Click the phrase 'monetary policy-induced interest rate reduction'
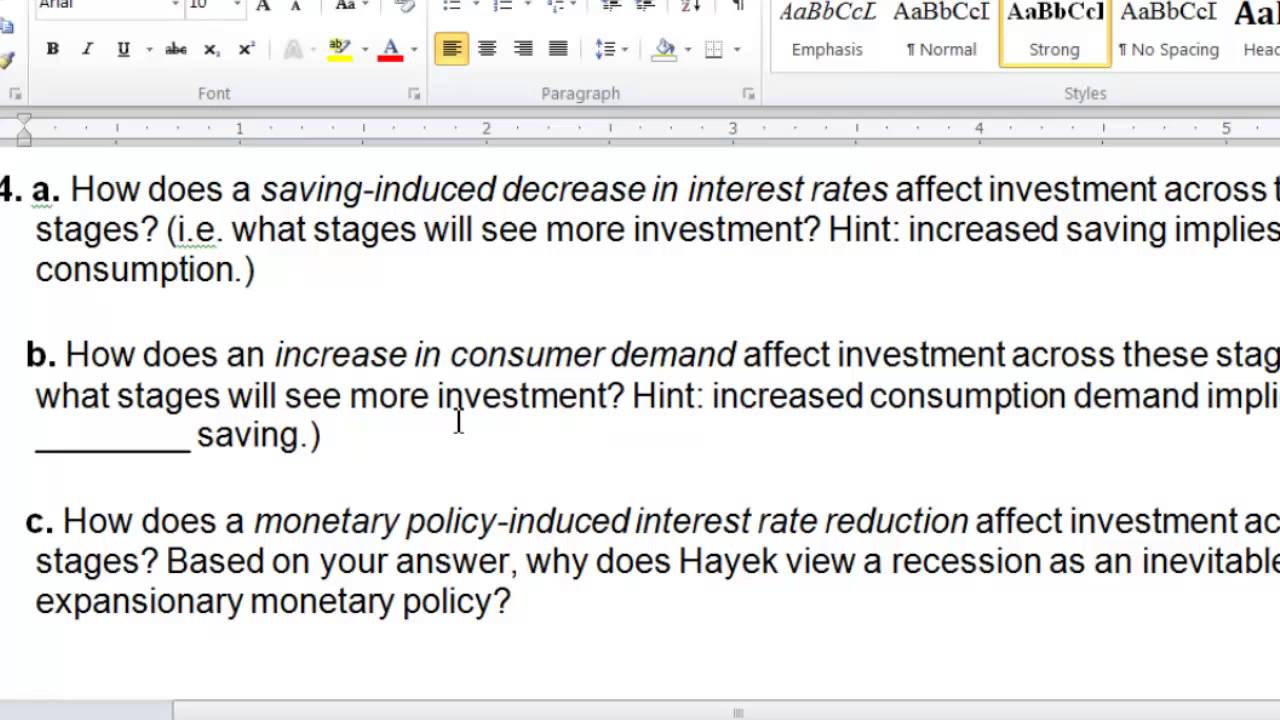Viewport: 1280px width, 720px height. 610,521
